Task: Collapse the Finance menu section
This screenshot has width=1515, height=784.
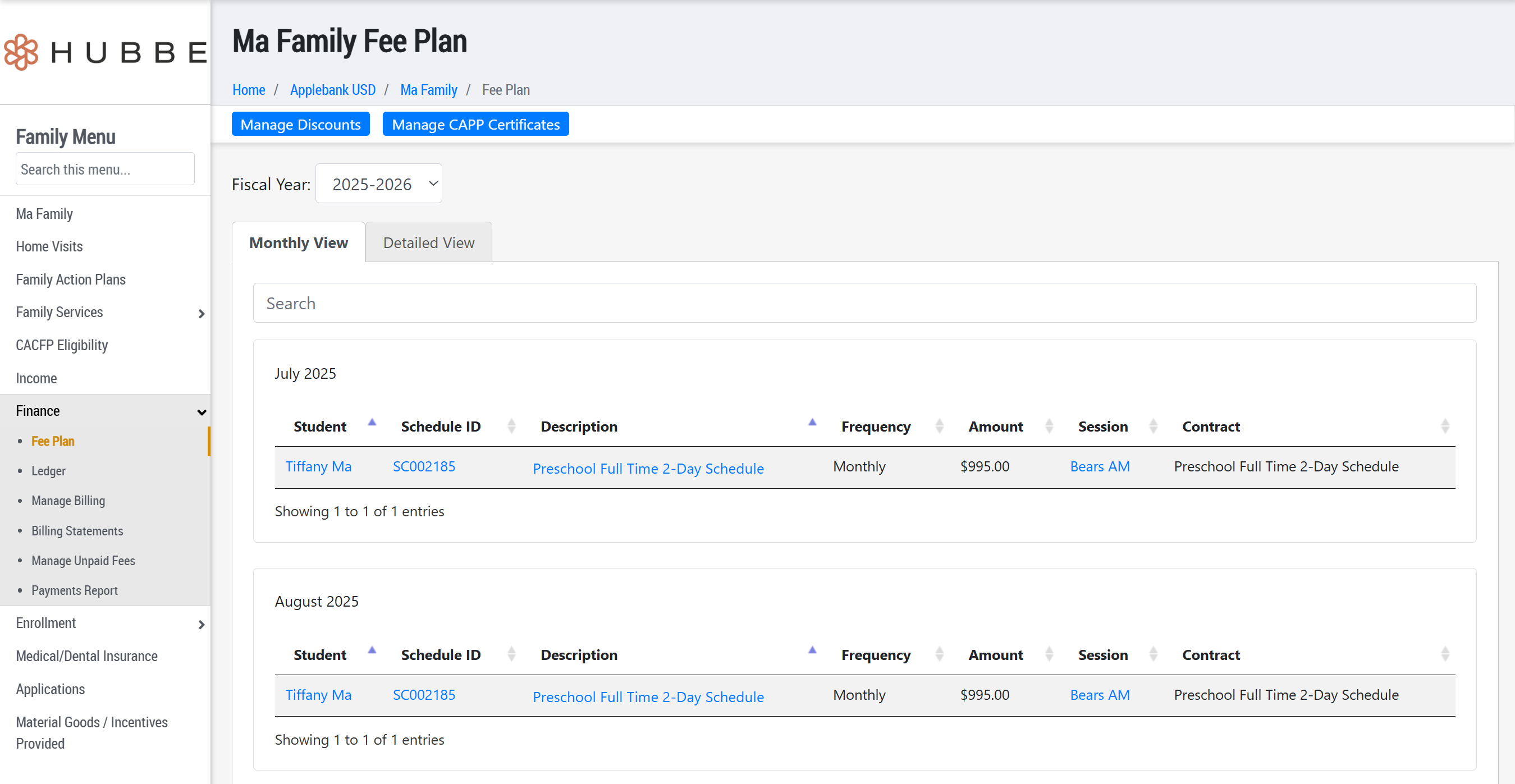Action: click(201, 412)
